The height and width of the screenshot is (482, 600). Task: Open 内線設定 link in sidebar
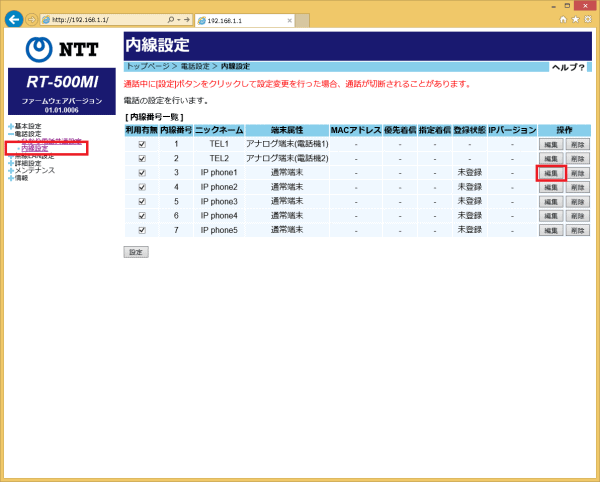[x=35, y=148]
